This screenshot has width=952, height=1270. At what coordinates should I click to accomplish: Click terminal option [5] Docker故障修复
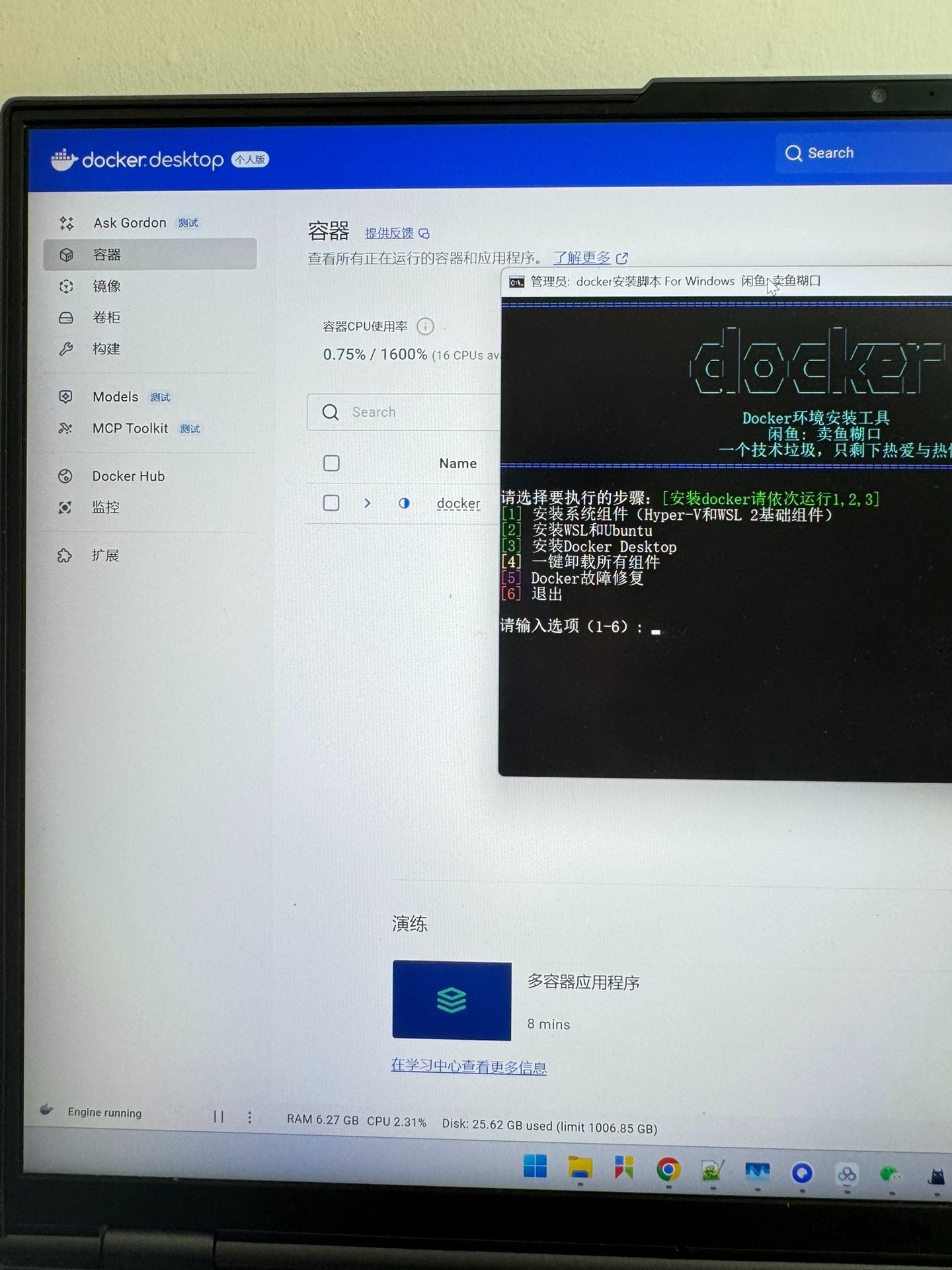(572, 578)
